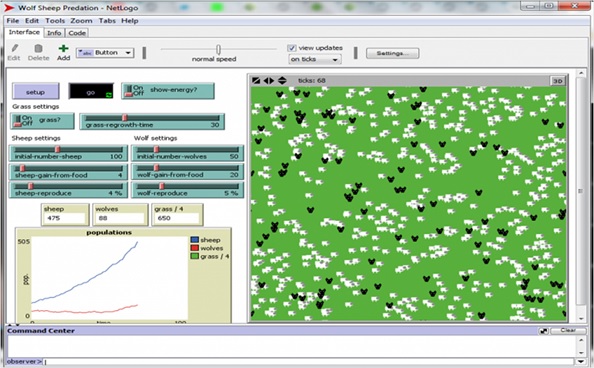Viewport: 594px width, 368px height.
Task: Switch to the Info tab
Action: pyautogui.click(x=54, y=33)
